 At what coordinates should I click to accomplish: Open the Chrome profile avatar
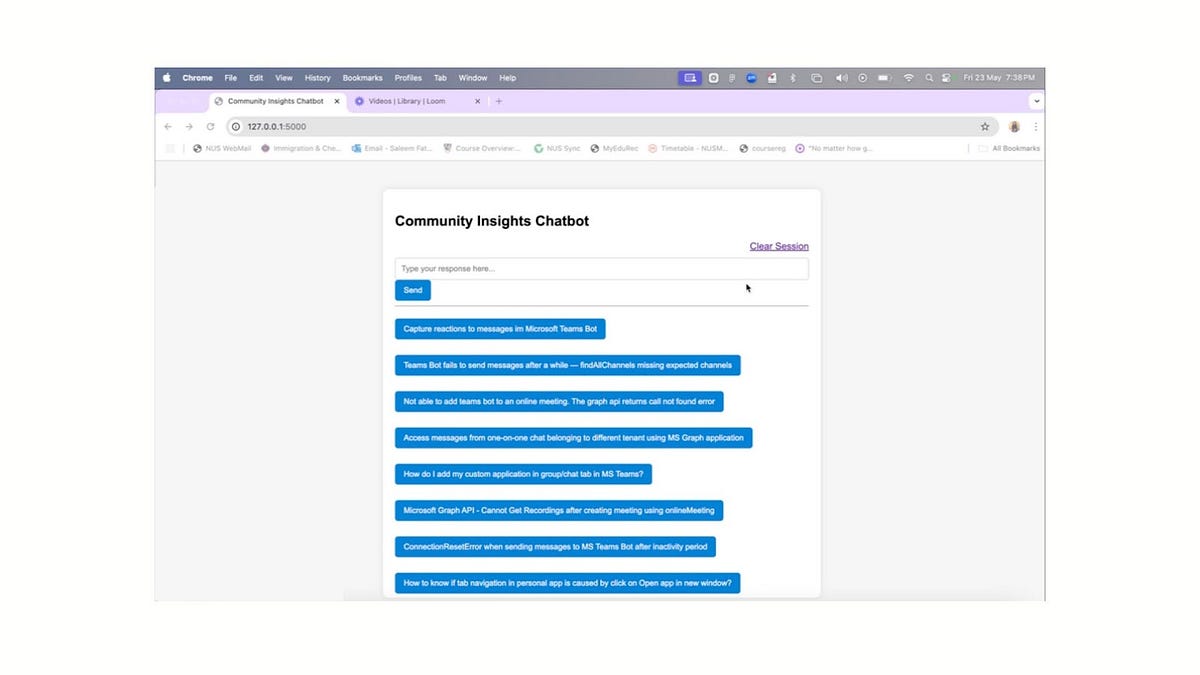(x=1014, y=127)
